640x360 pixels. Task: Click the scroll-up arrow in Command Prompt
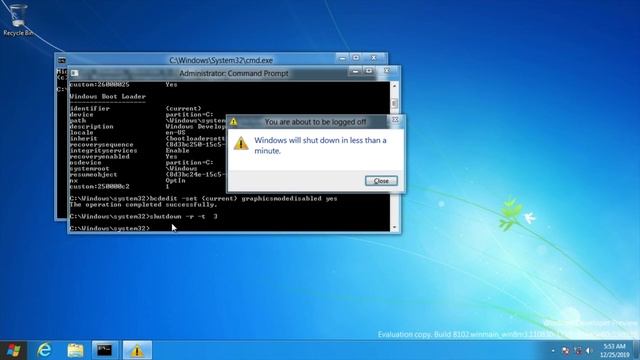pyautogui.click(x=394, y=86)
